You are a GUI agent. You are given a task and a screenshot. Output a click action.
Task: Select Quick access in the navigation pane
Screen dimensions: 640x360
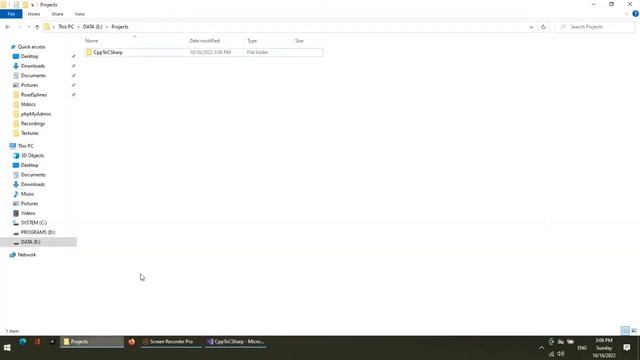31,47
